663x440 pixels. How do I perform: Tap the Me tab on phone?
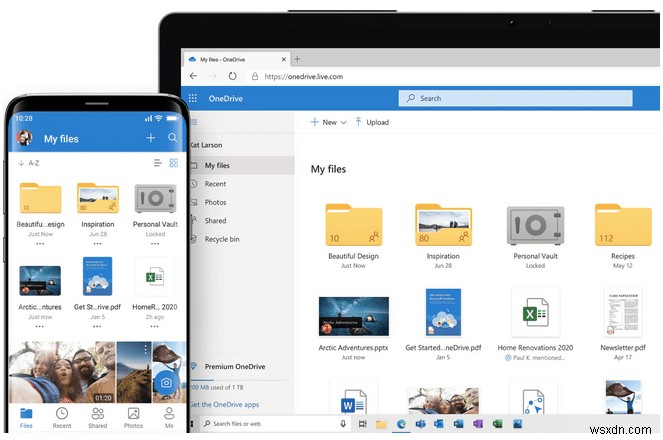[x=169, y=418]
